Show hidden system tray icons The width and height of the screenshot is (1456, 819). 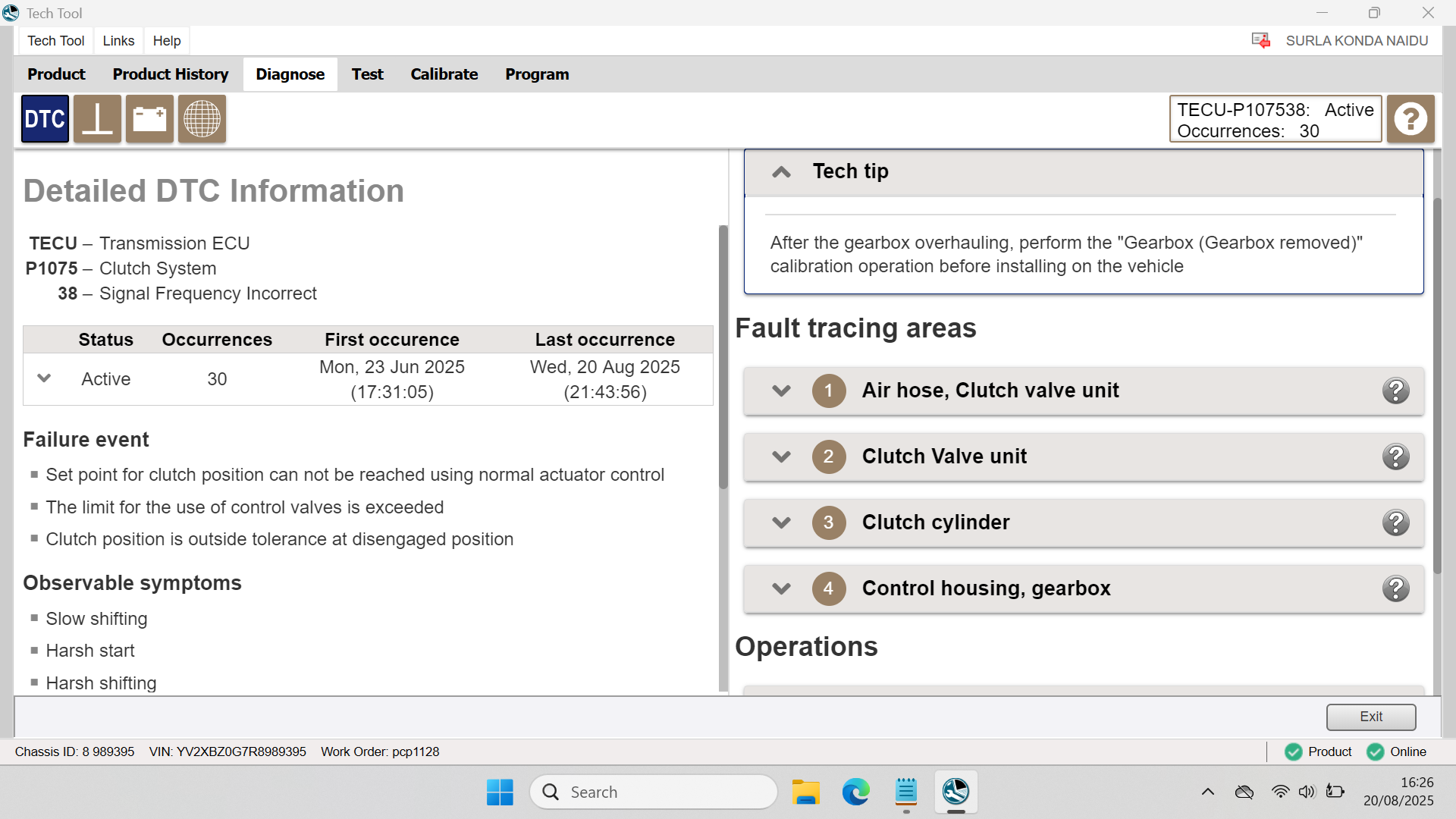point(1208,792)
